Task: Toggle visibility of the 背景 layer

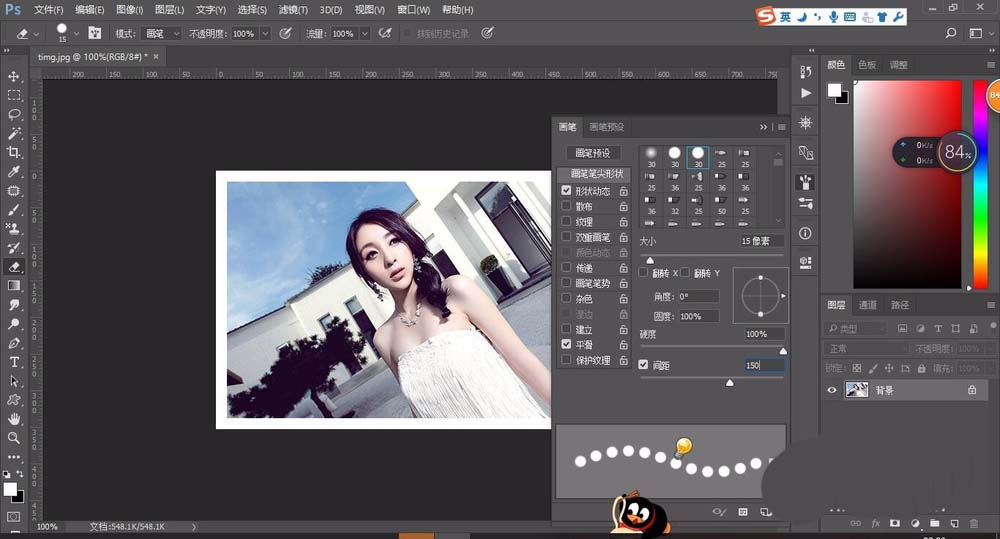Action: [831, 391]
